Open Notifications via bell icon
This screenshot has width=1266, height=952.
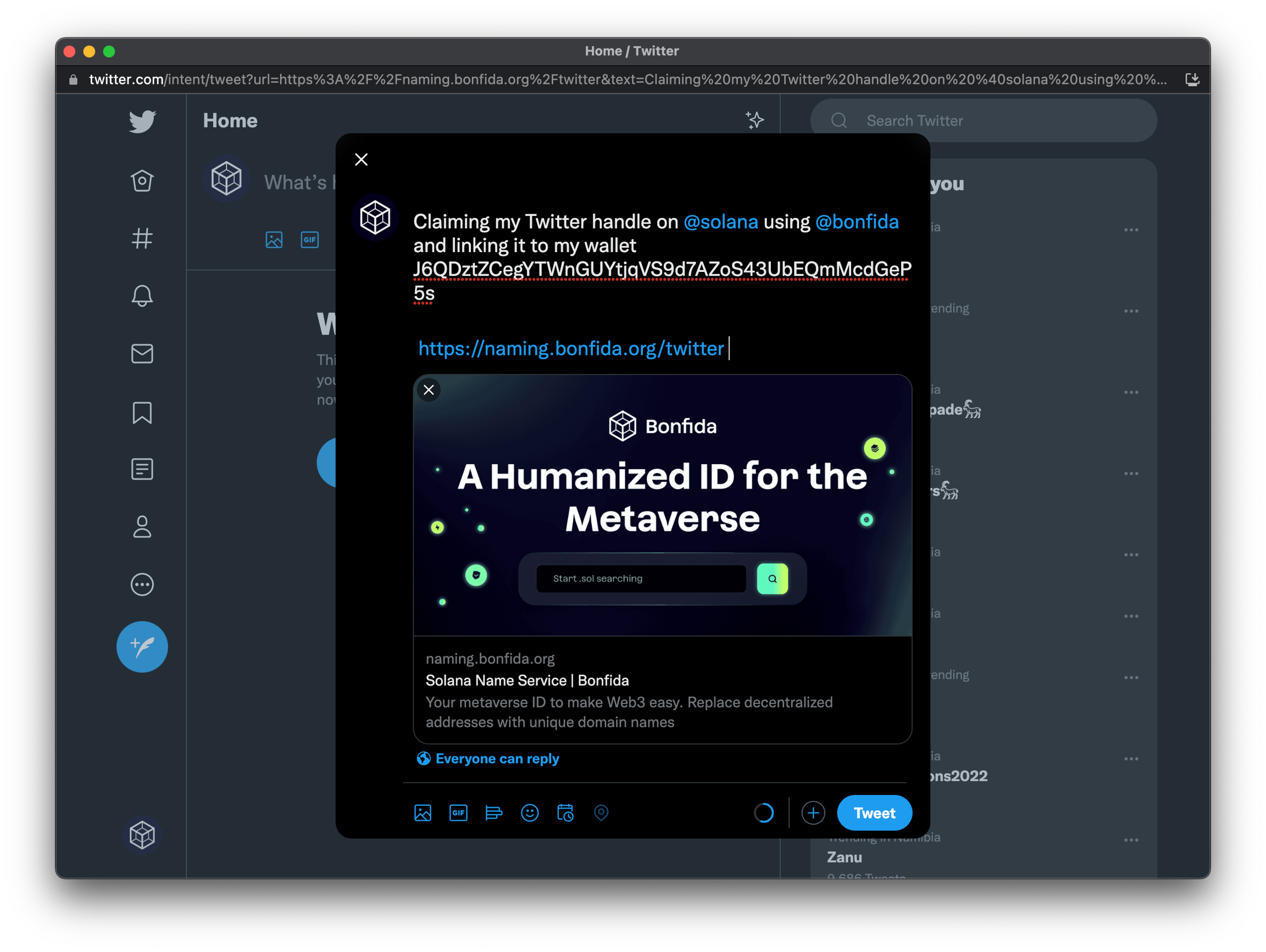pos(142,296)
